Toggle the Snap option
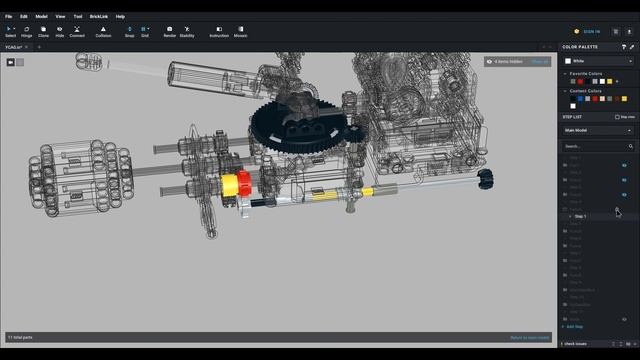This screenshot has height=360, width=640. tap(129, 31)
